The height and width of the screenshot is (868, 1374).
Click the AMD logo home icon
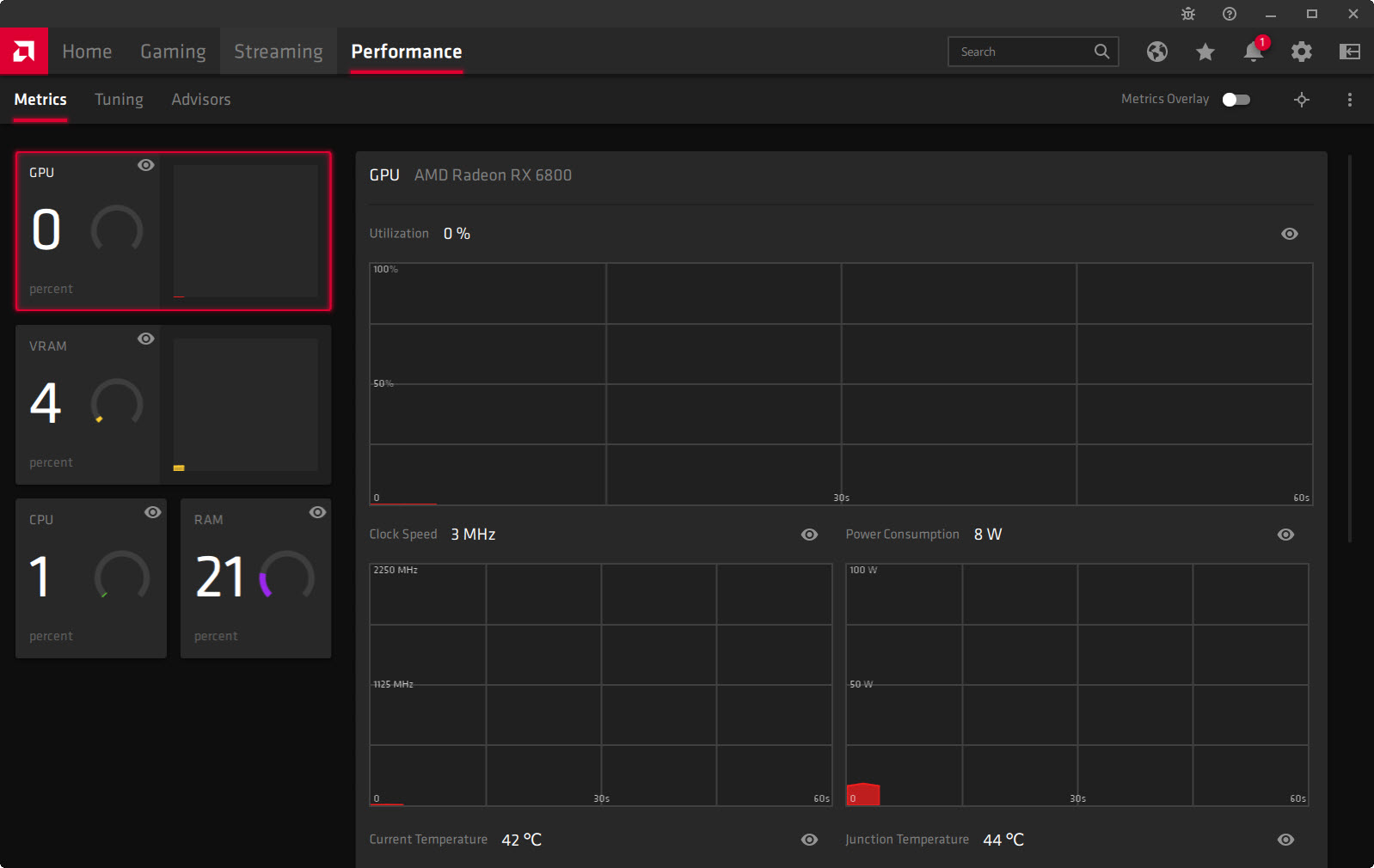(24, 52)
